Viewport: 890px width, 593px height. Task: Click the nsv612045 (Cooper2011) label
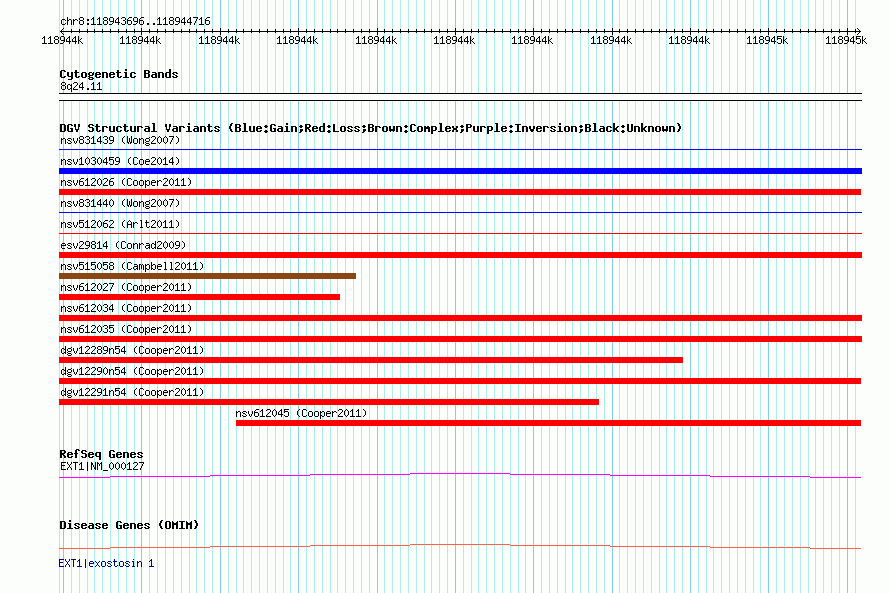point(301,413)
